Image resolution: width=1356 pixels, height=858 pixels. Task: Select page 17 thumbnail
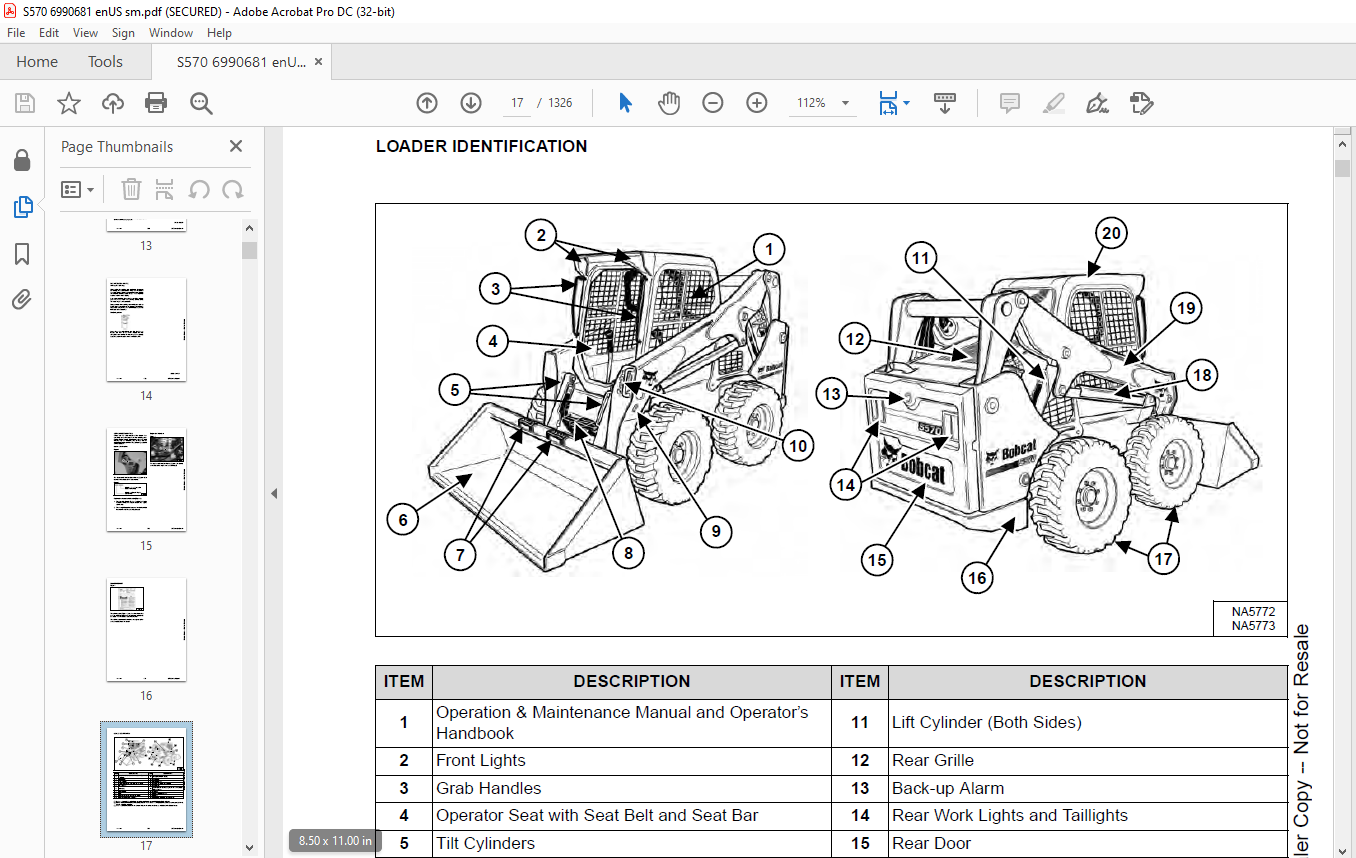[146, 779]
